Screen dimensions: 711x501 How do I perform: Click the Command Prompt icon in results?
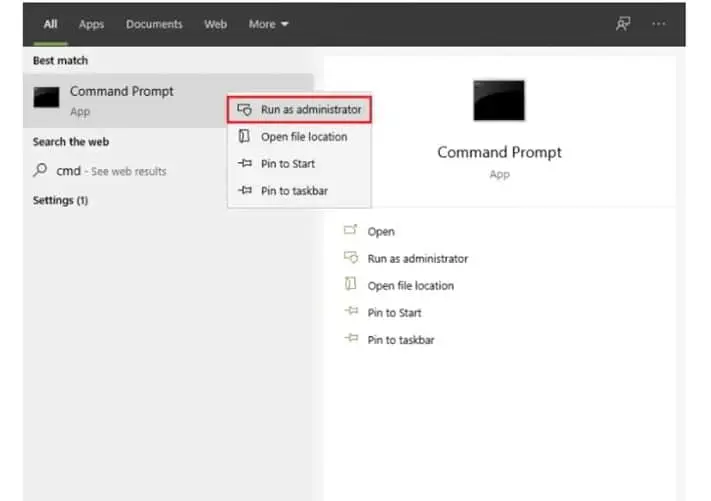click(46, 97)
